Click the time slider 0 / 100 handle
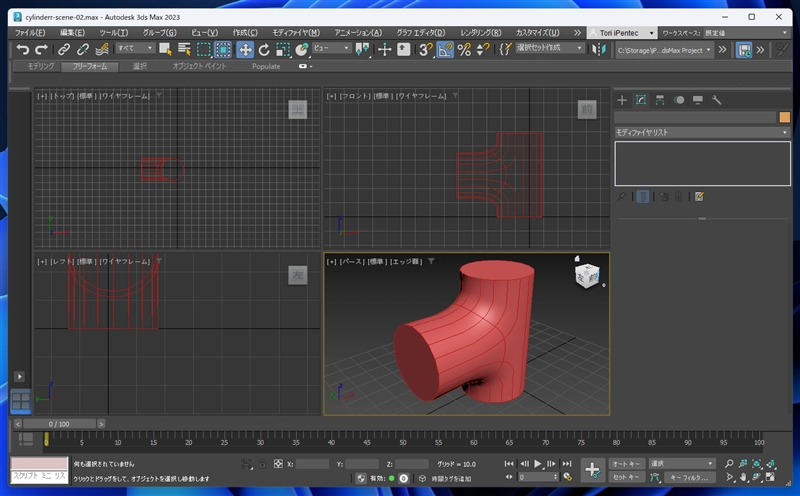The image size is (800, 496). pyautogui.click(x=59, y=424)
